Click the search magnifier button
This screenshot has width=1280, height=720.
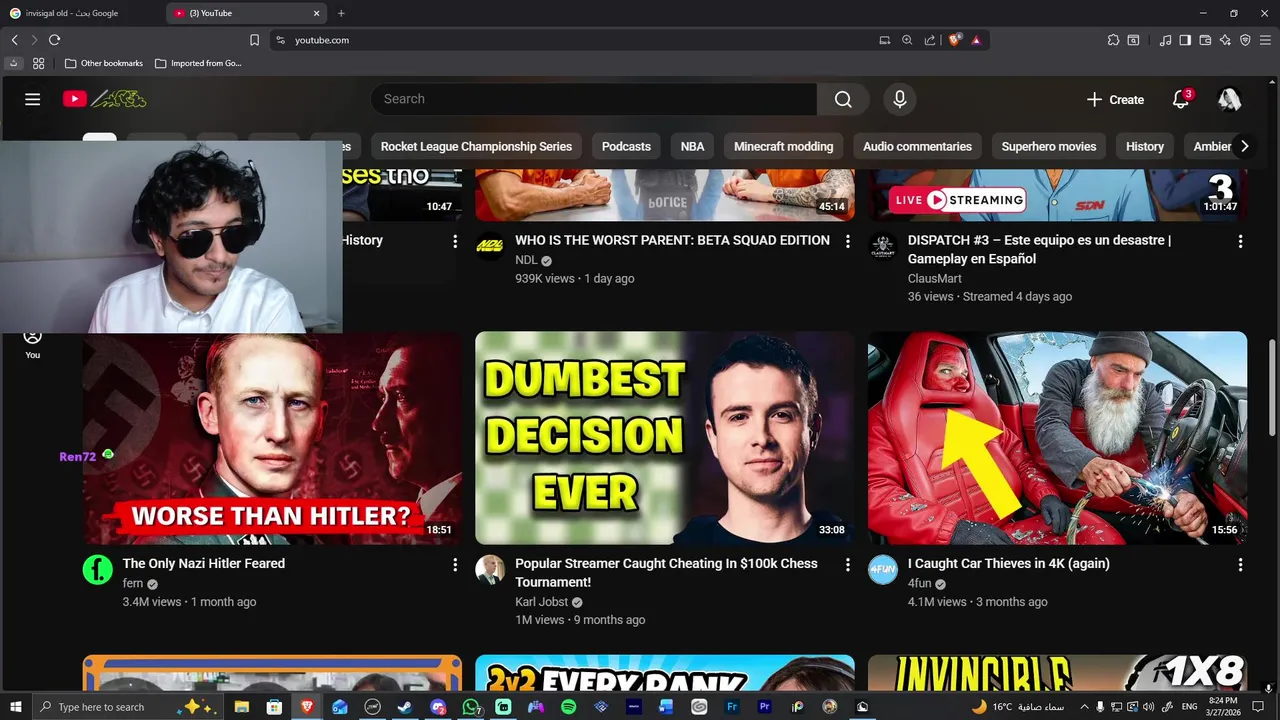click(x=843, y=99)
